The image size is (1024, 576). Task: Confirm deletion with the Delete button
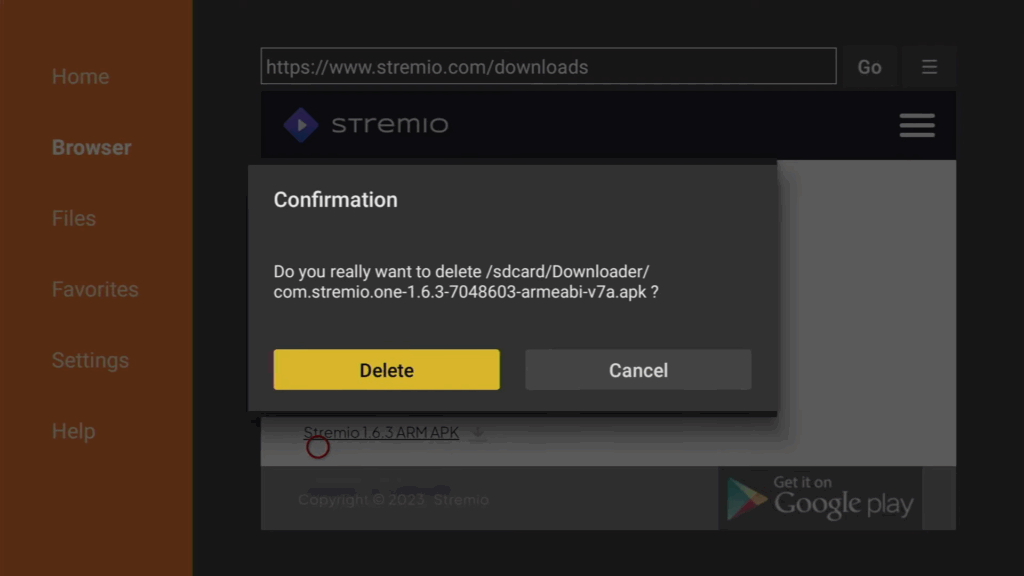tap(386, 370)
